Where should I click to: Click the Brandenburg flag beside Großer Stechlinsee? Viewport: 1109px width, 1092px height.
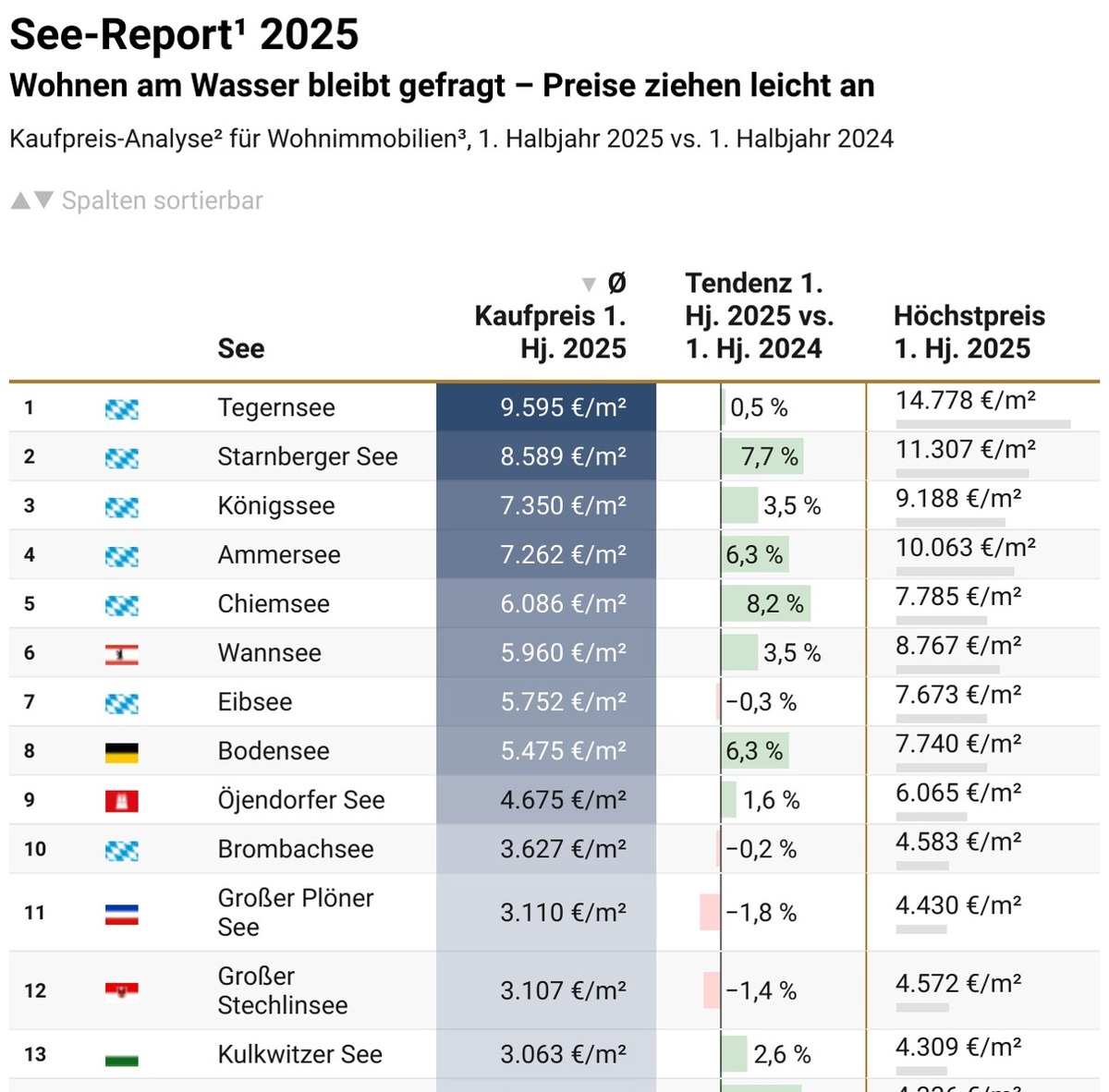tap(122, 991)
